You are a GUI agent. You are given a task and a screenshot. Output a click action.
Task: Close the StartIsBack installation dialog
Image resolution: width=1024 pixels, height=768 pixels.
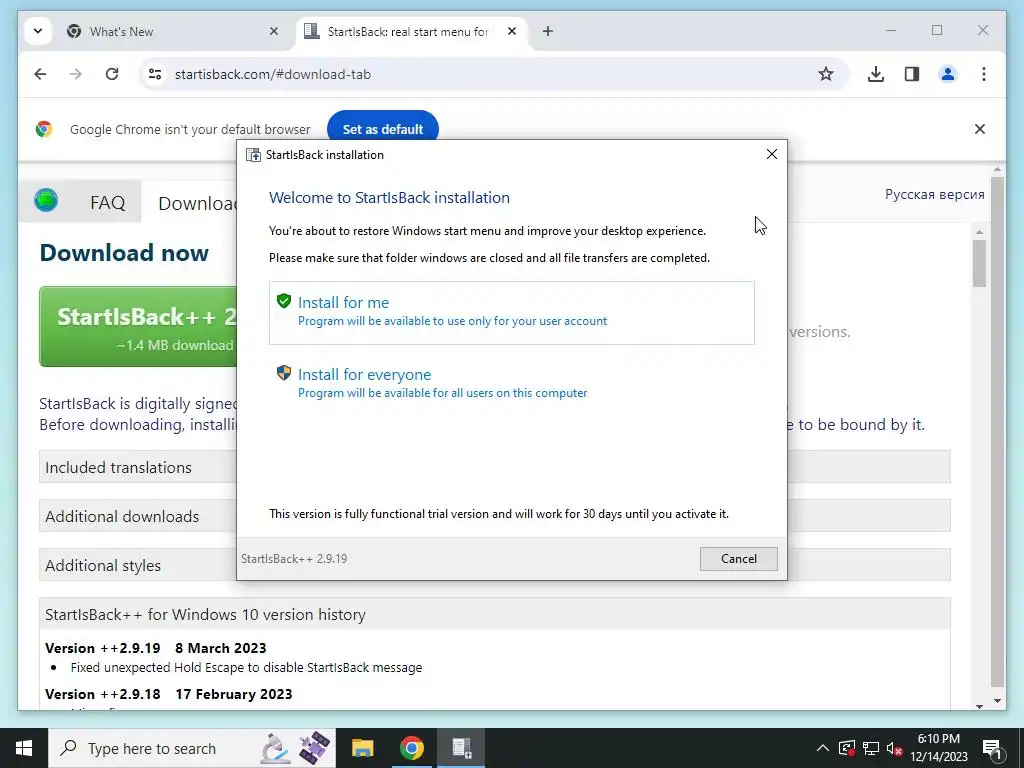(x=771, y=154)
